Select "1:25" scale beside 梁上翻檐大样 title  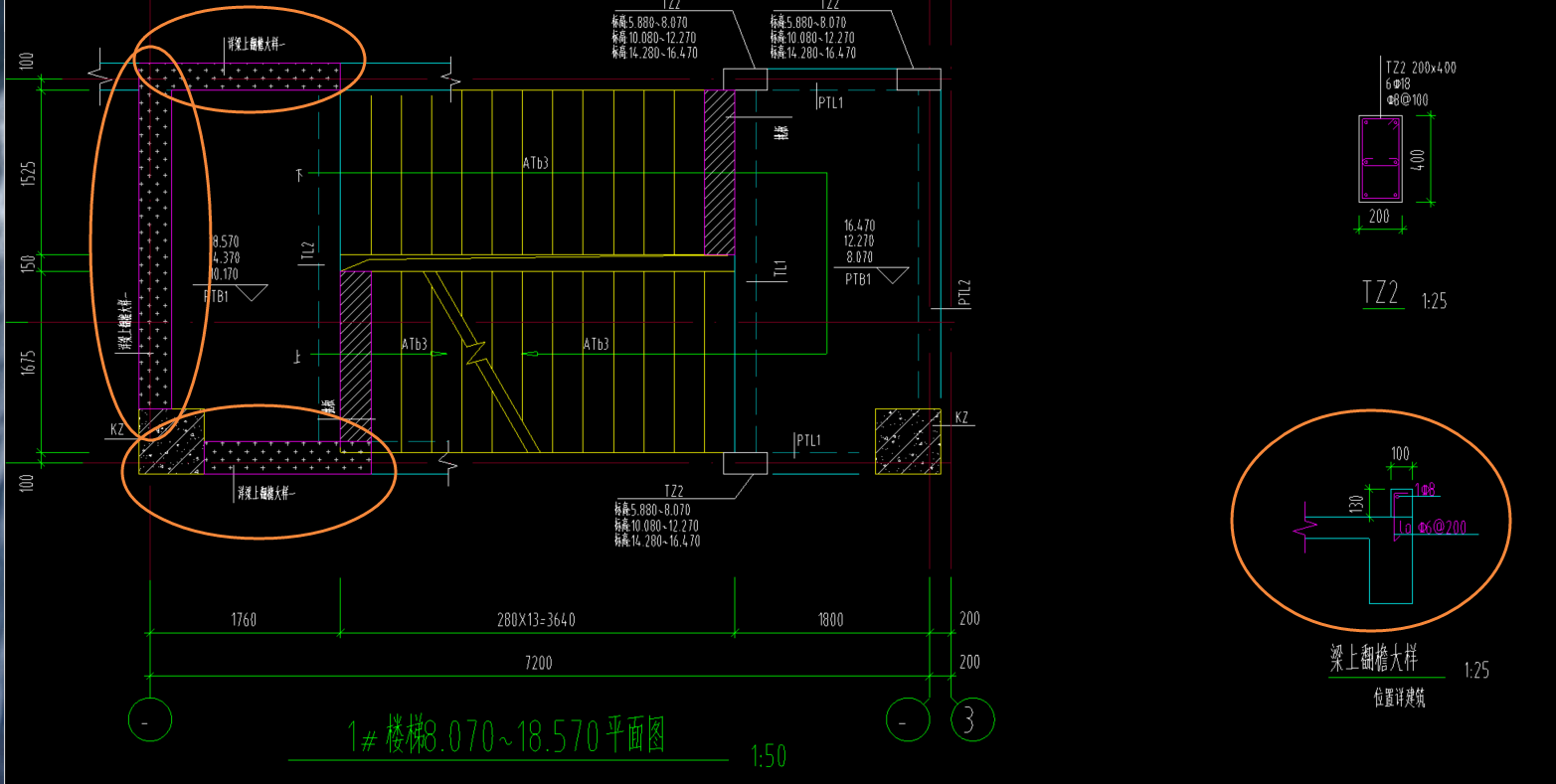tap(1476, 671)
